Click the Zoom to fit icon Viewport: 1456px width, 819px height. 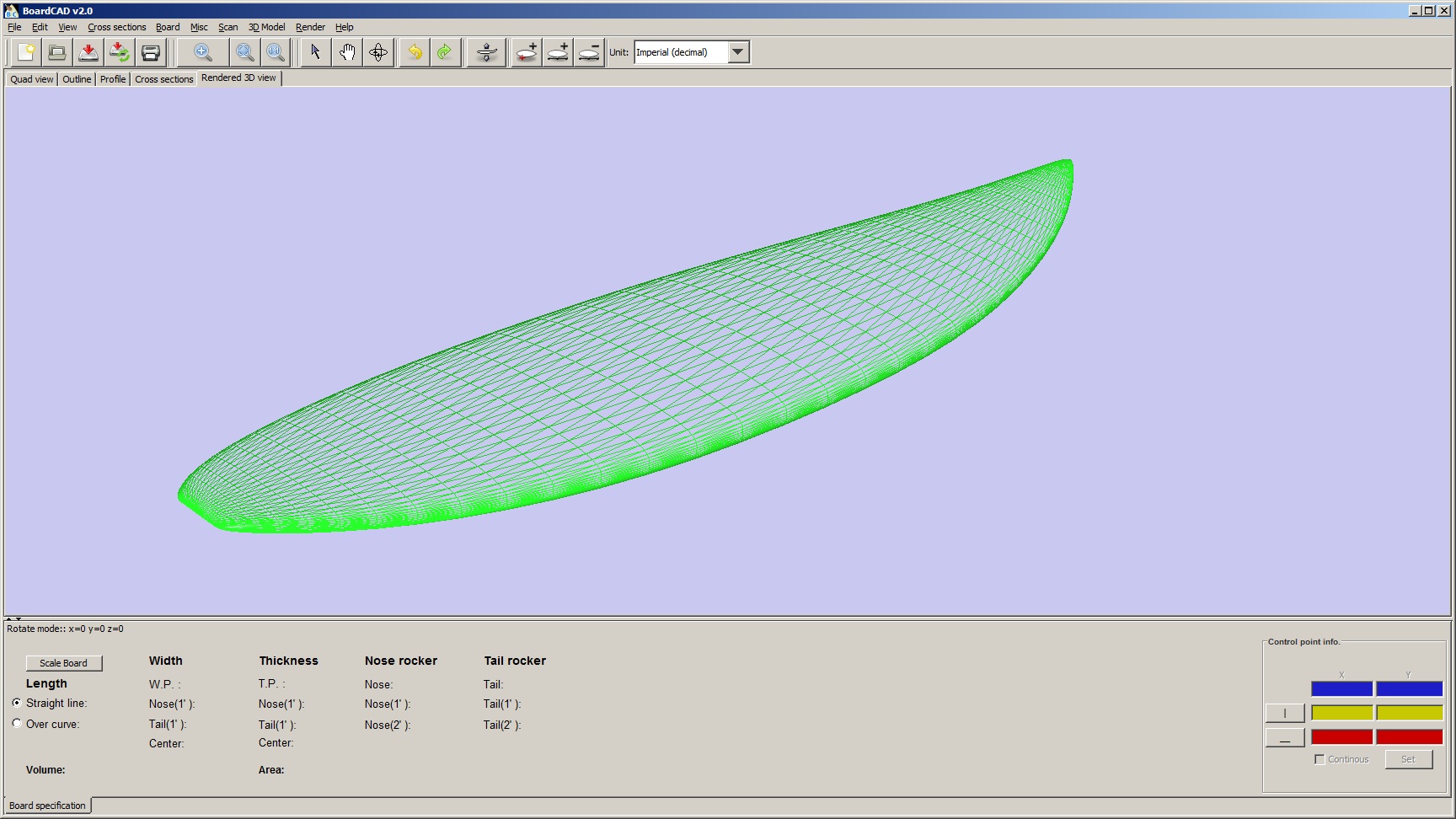click(x=244, y=52)
